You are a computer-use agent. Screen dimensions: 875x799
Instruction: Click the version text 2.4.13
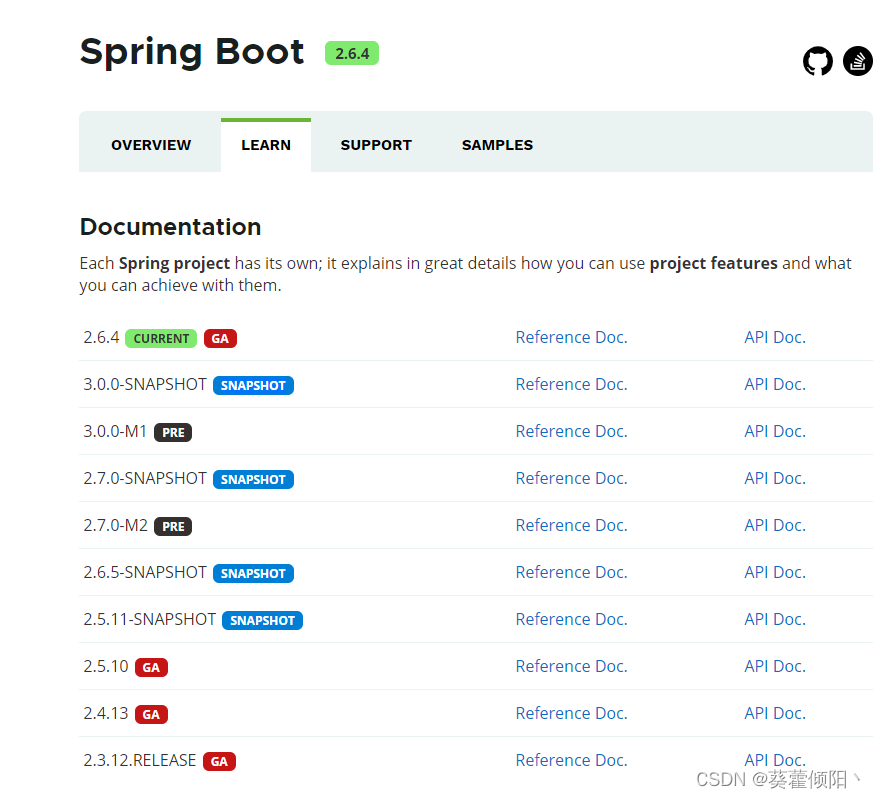(x=106, y=713)
